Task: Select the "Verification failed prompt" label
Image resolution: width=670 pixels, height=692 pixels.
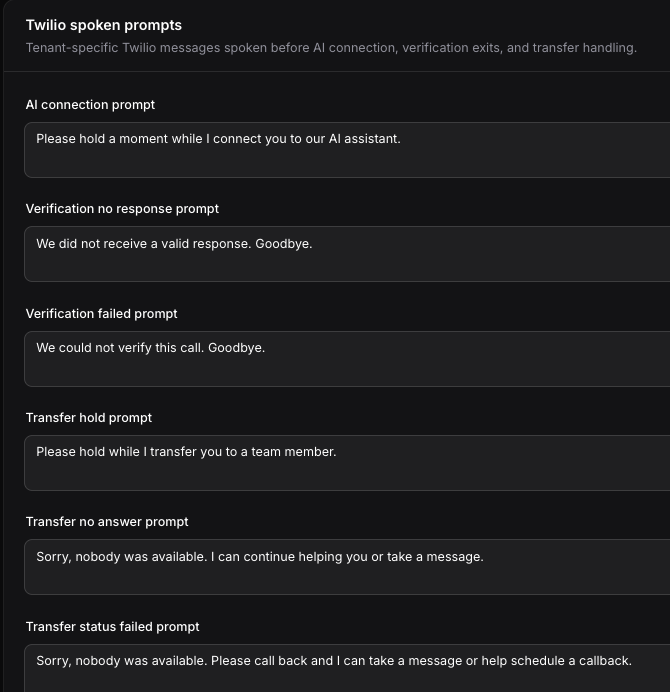Action: pos(102,313)
